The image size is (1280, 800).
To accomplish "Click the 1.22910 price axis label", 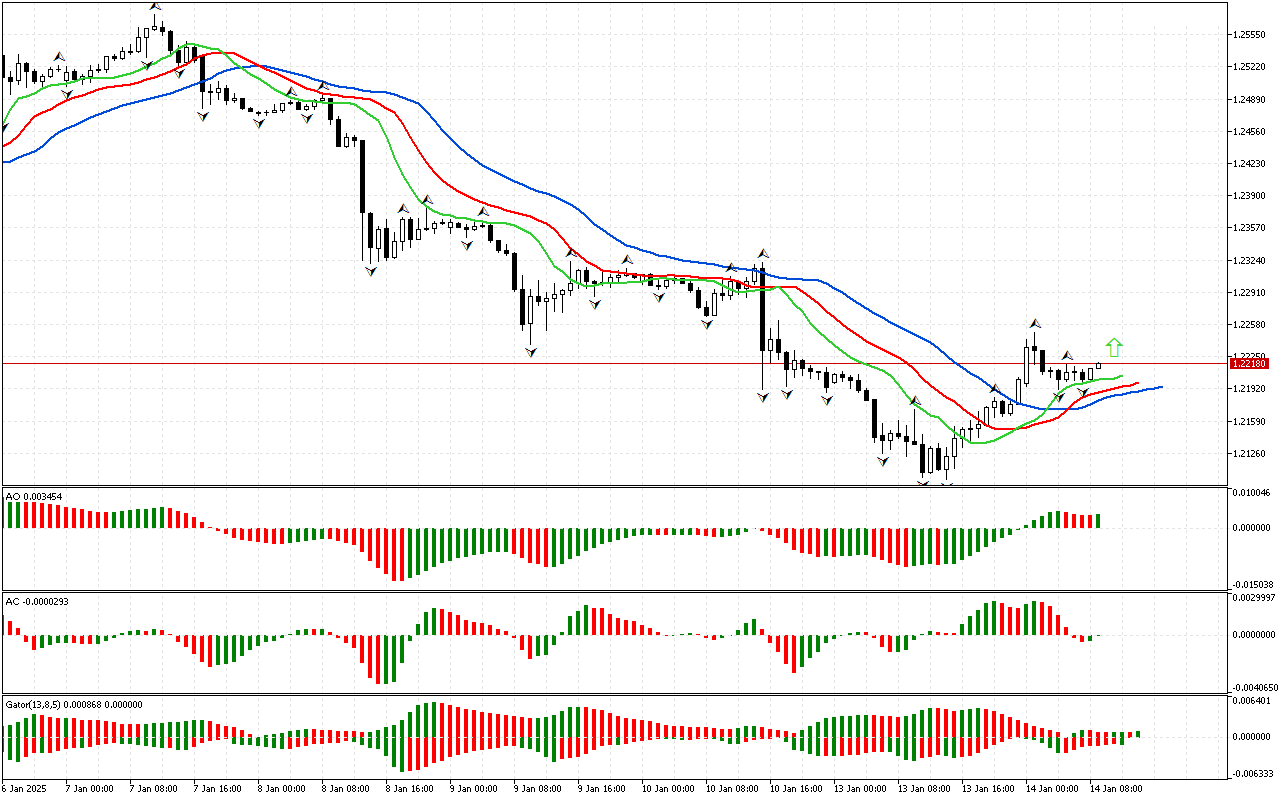I will pyautogui.click(x=1251, y=292).
